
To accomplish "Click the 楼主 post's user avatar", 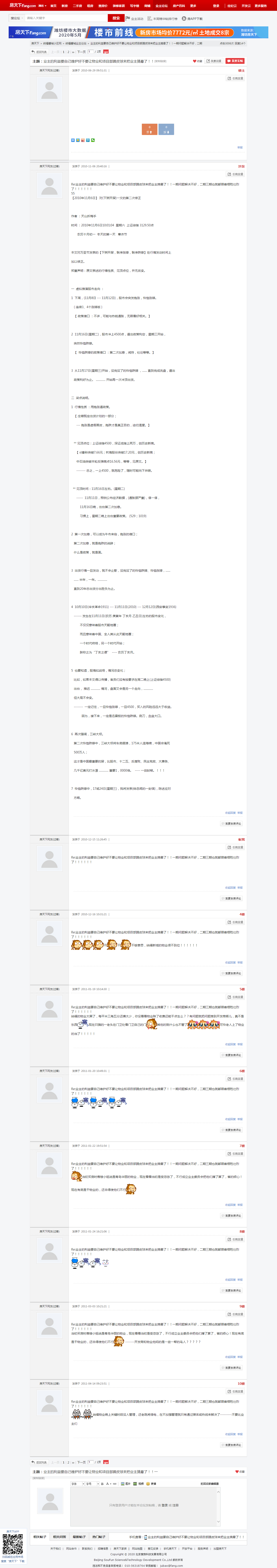I will [x=49, y=90].
